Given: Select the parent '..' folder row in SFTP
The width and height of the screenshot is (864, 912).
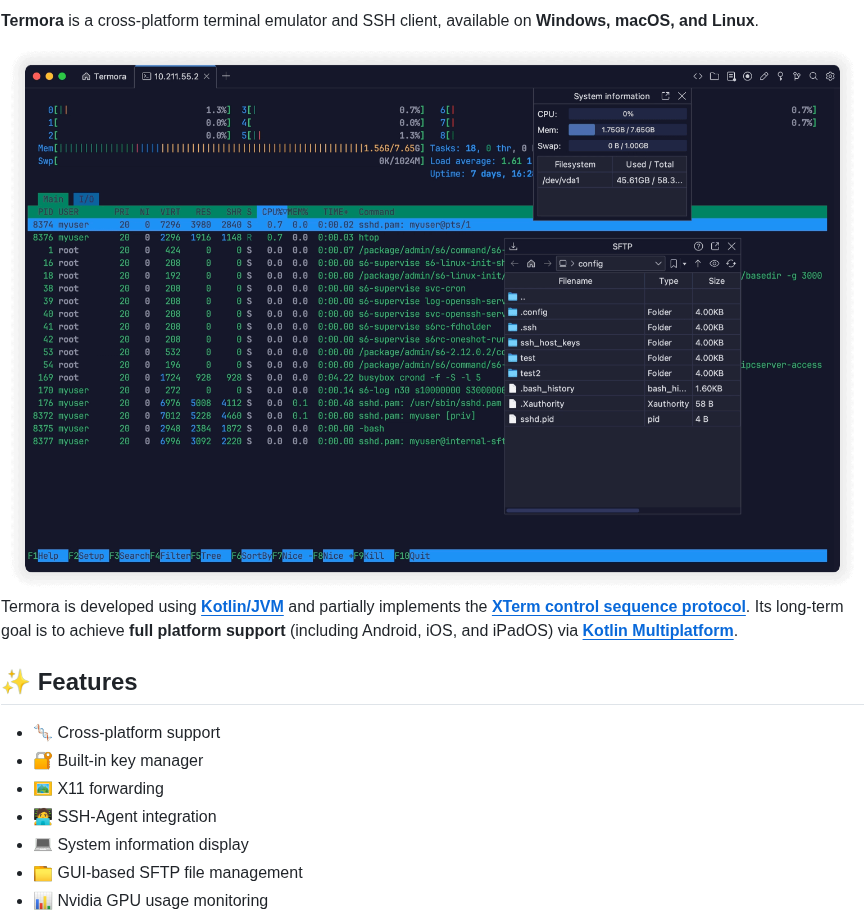Looking at the screenshot, I should tap(623, 297).
